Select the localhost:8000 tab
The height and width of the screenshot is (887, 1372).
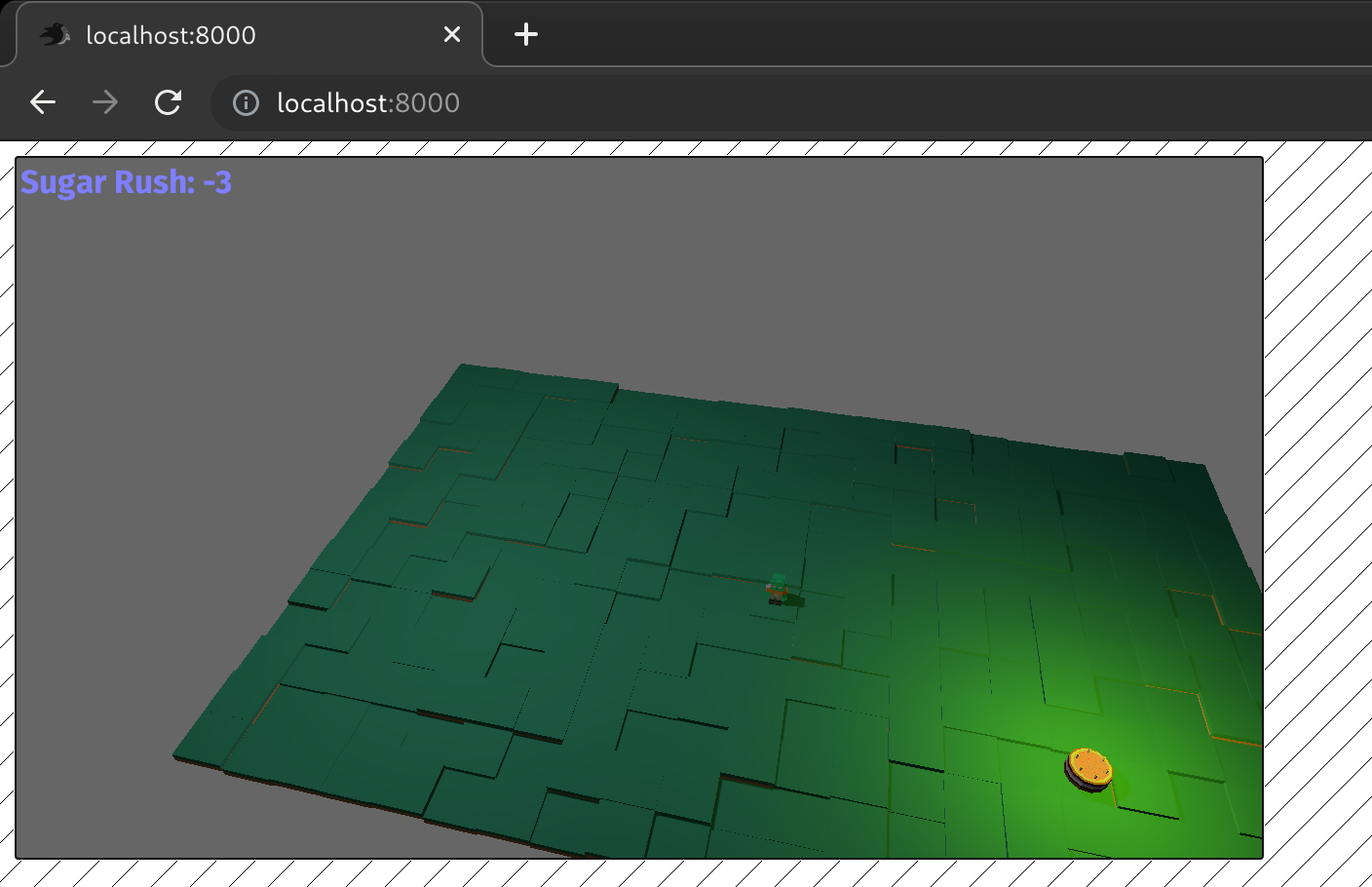(x=249, y=35)
